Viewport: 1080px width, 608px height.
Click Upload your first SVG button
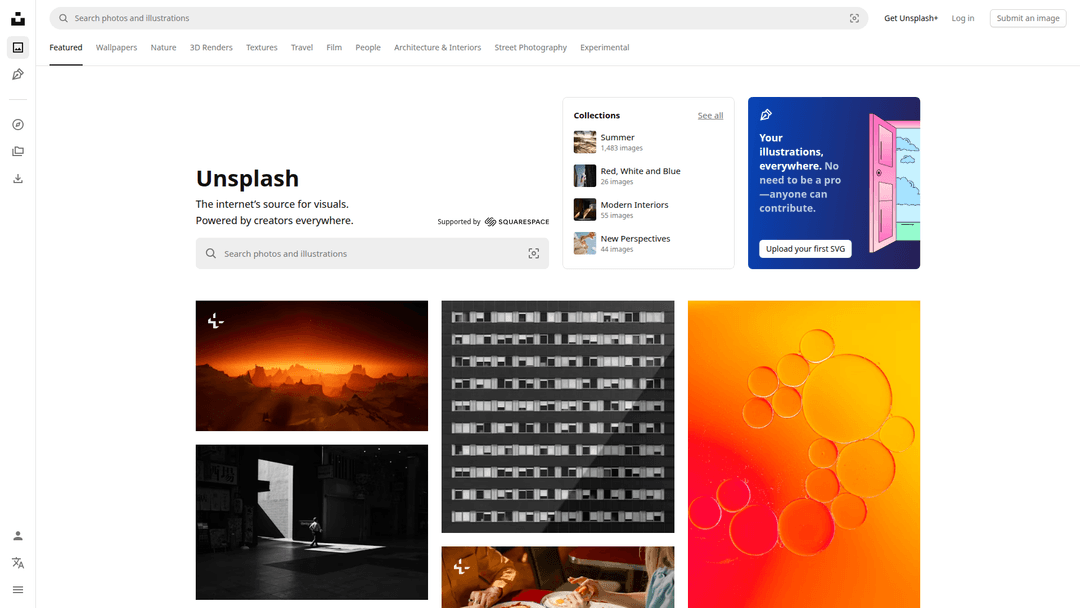point(805,249)
